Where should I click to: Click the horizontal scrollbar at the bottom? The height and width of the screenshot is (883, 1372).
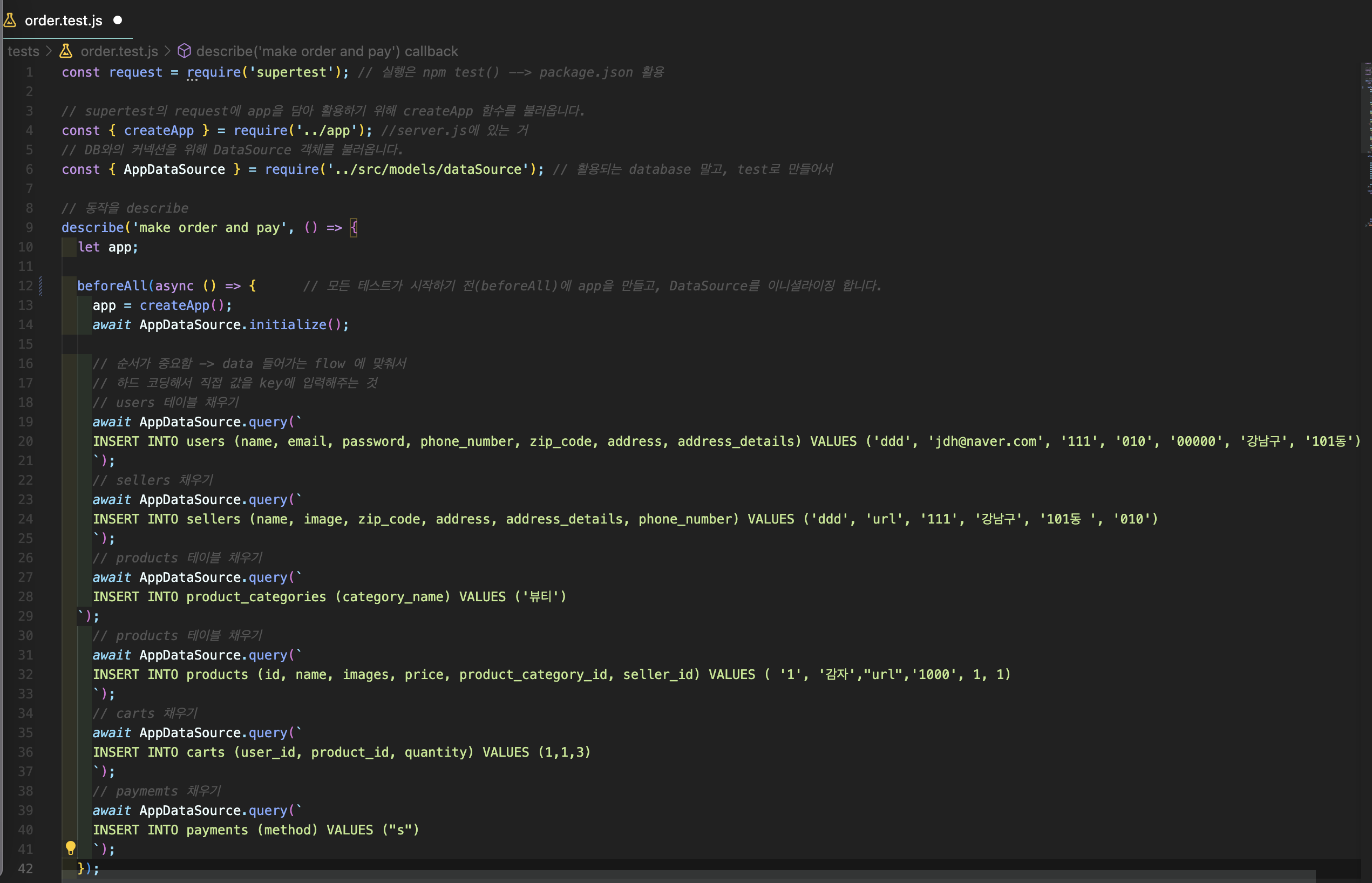coord(688,877)
